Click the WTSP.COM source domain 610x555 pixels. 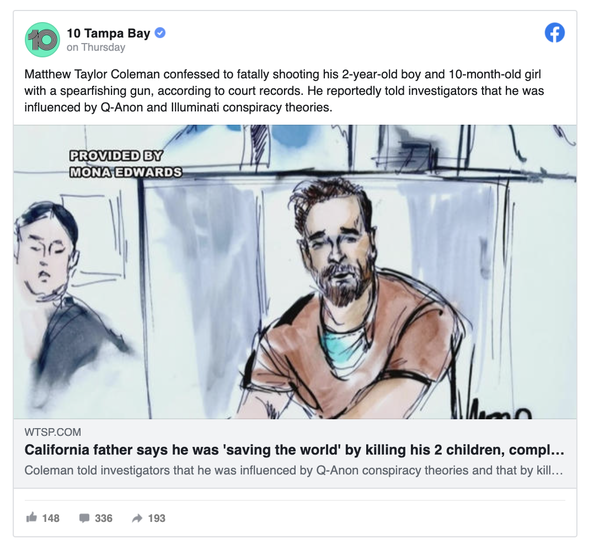[50, 430]
